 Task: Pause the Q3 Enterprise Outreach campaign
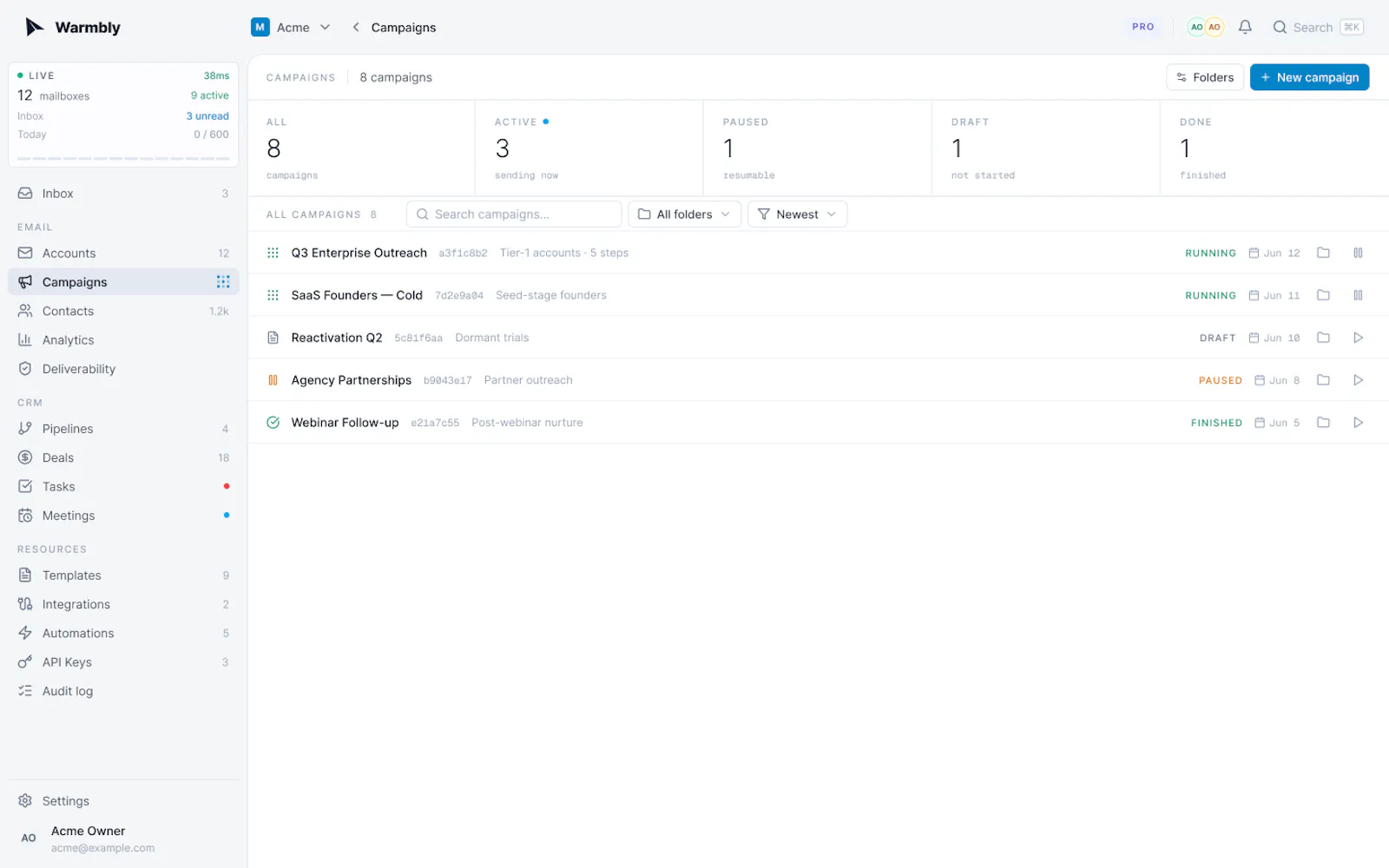[x=1358, y=253]
